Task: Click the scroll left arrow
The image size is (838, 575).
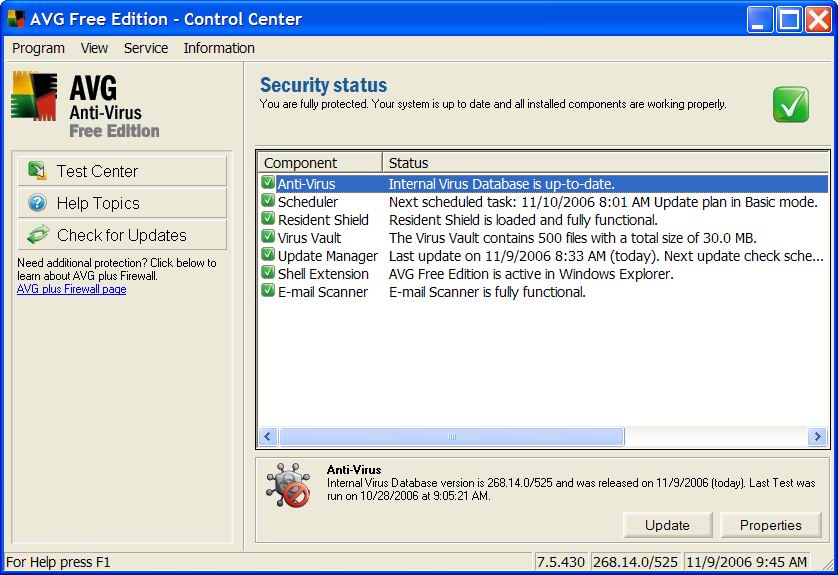Action: pos(268,437)
